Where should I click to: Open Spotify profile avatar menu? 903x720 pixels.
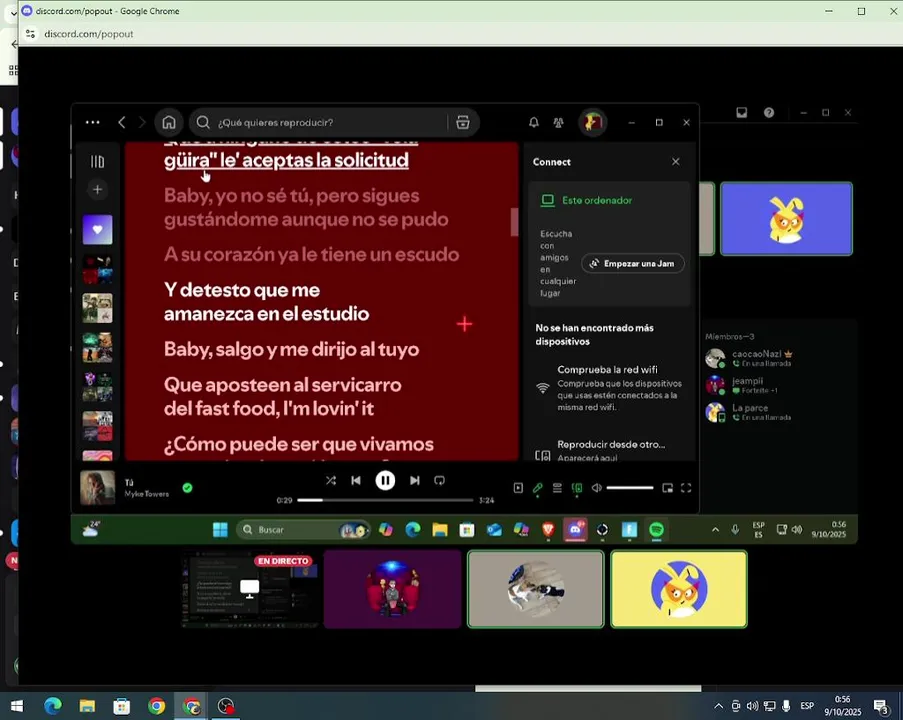tap(592, 122)
